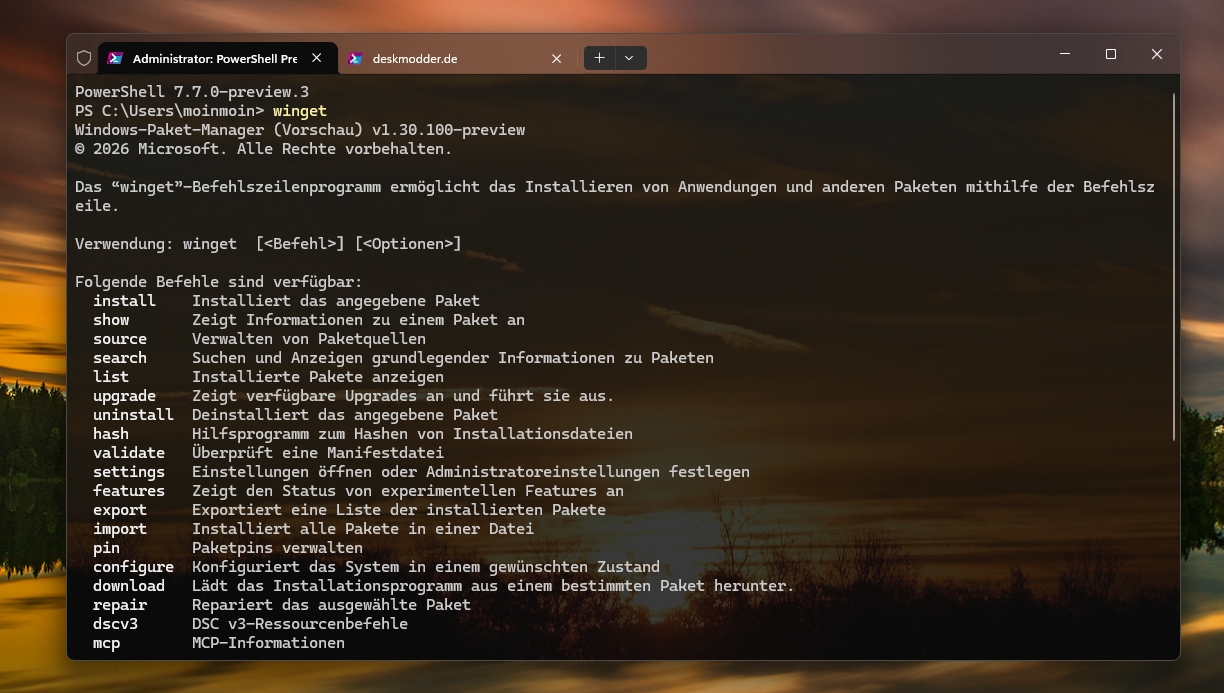Click 'Verwendung: winget' usage line
1224x693 pixels.
[268, 244]
